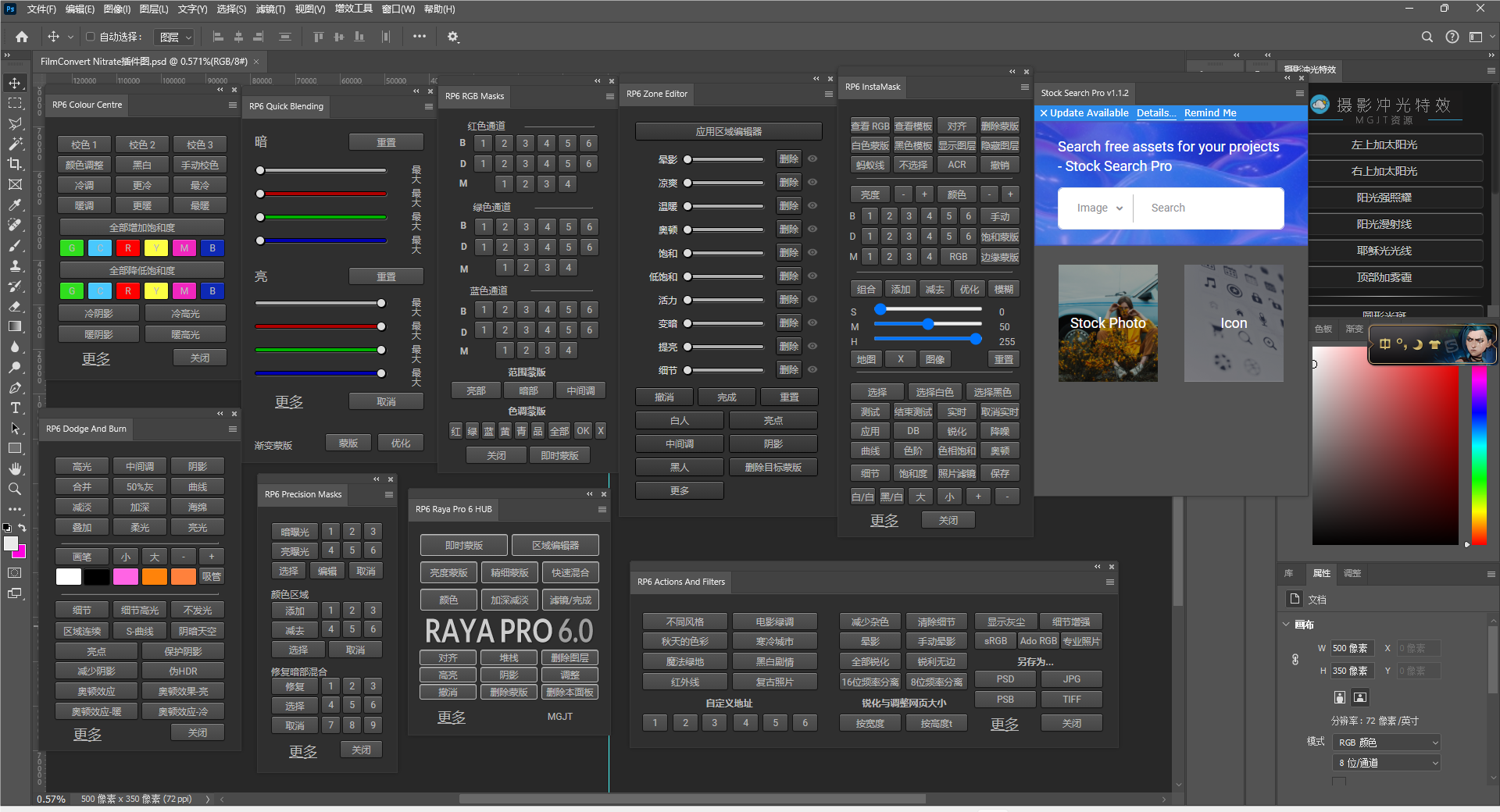Select the Brush tool
The width and height of the screenshot is (1500, 812).
[x=15, y=245]
